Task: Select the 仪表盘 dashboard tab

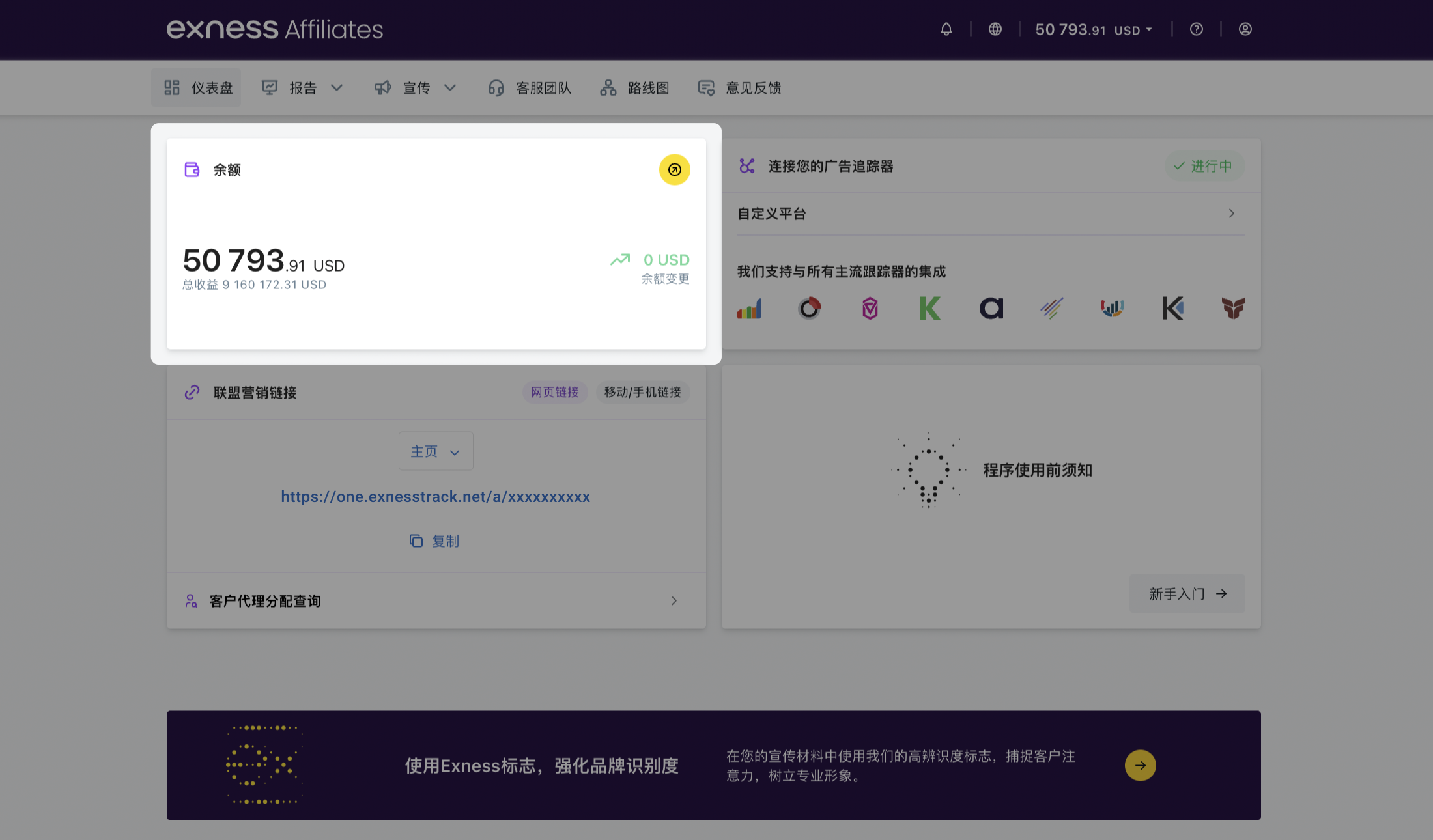Action: pyautogui.click(x=196, y=88)
